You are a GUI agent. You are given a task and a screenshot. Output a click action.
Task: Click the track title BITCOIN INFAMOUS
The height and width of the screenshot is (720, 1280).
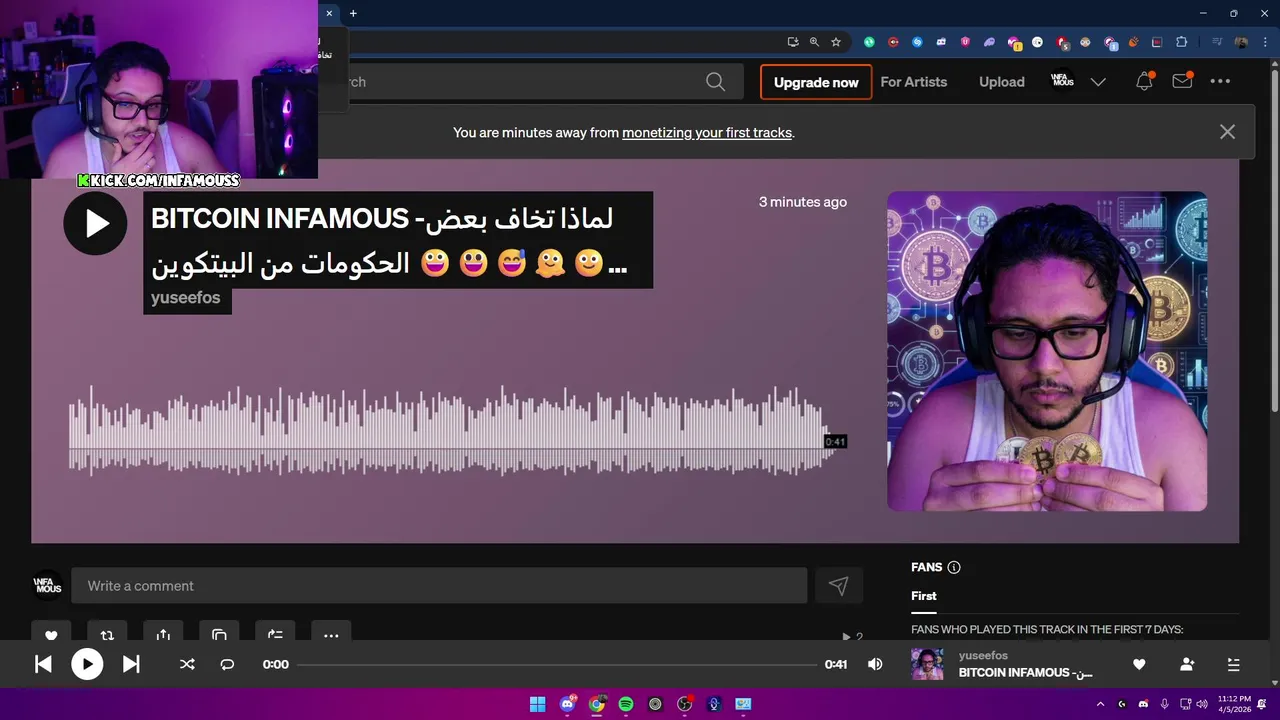tap(390, 240)
